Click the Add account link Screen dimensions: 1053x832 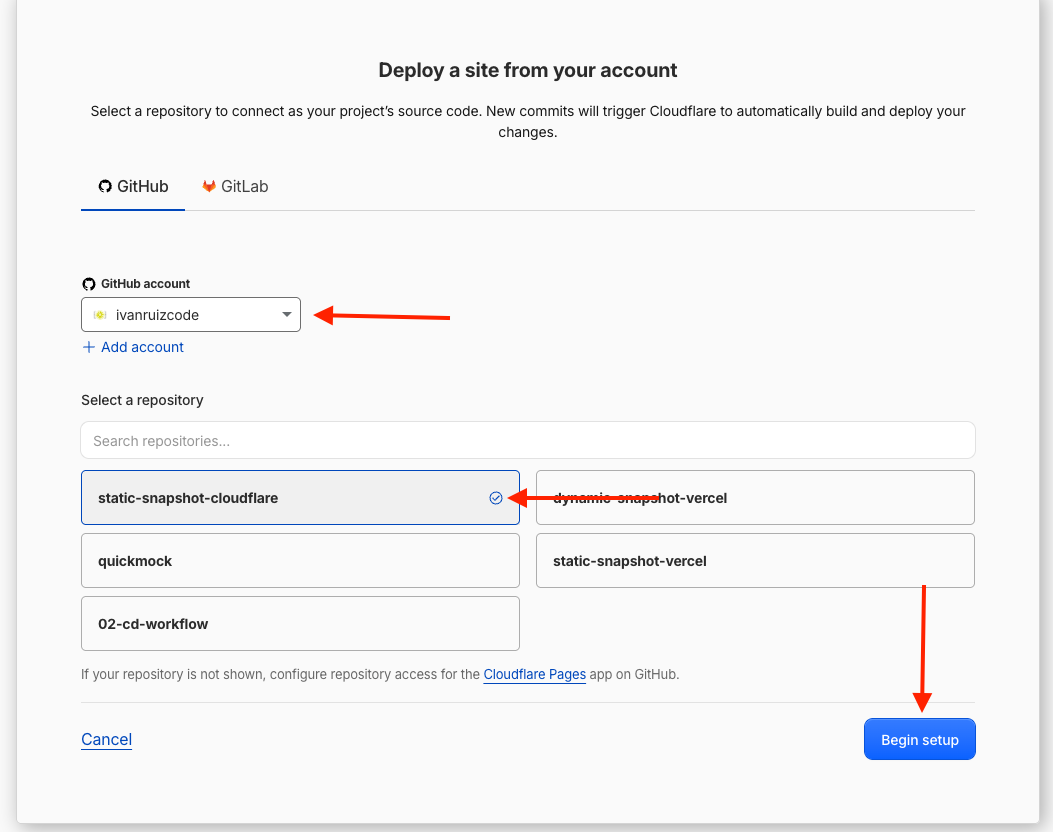133,347
